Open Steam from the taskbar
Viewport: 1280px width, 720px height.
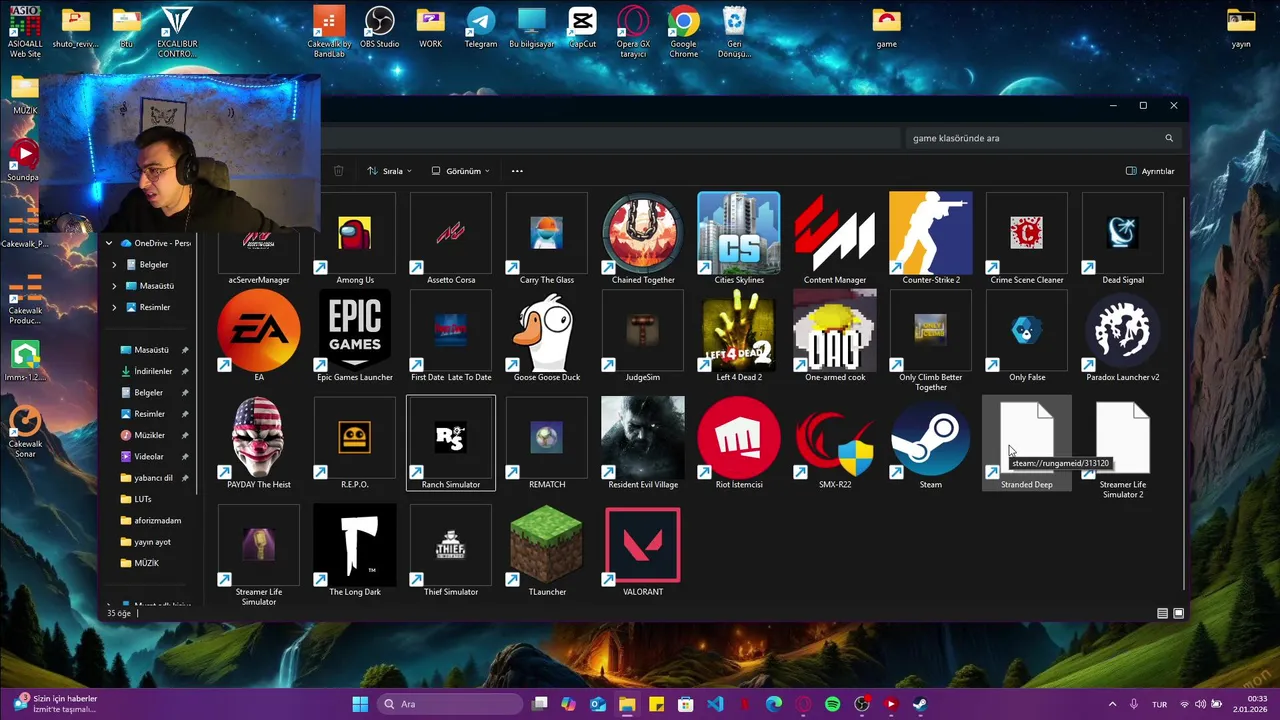[920, 704]
